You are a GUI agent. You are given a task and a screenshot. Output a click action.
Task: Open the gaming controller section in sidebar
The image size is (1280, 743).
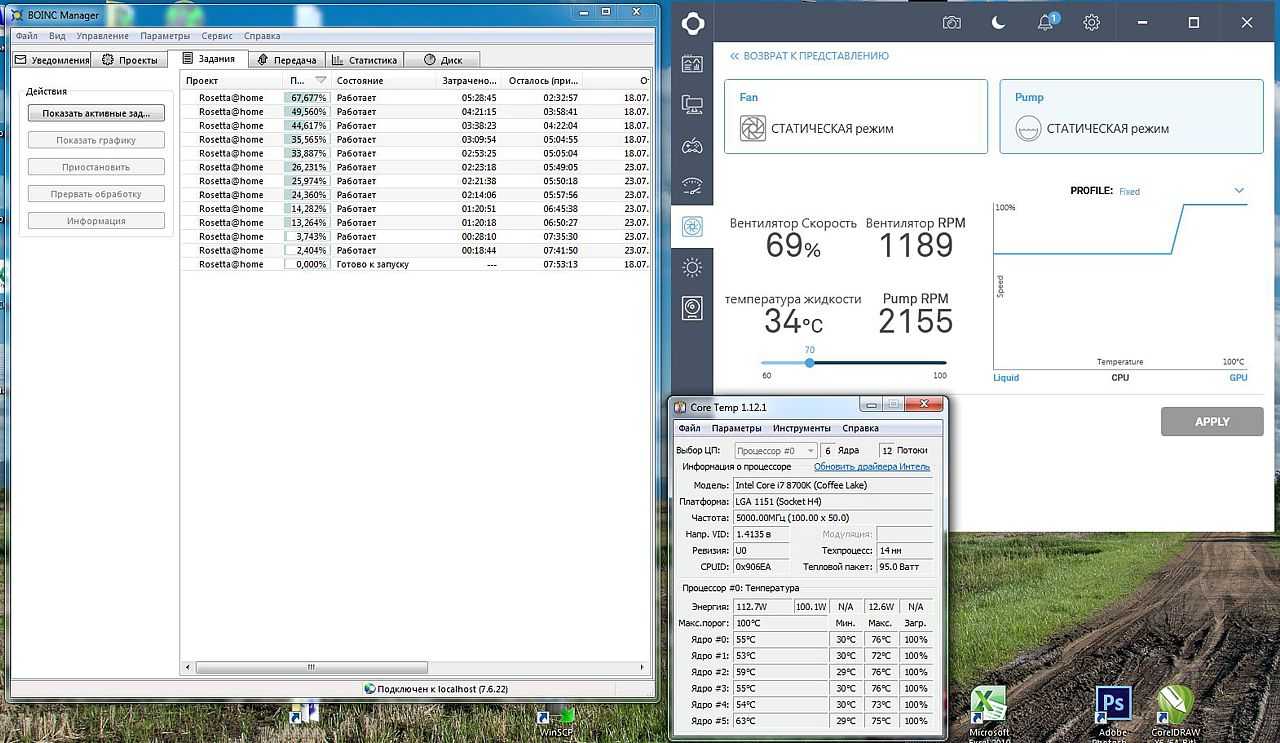[x=692, y=146]
